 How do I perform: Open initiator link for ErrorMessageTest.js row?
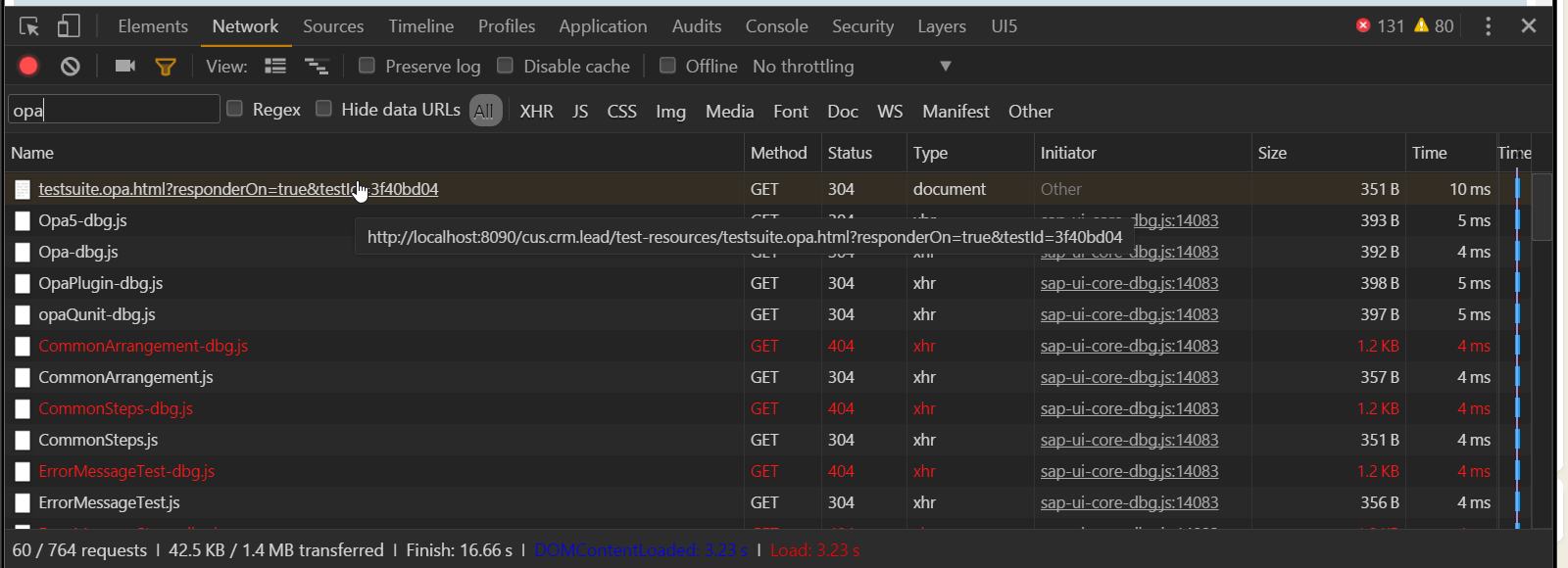1129,502
